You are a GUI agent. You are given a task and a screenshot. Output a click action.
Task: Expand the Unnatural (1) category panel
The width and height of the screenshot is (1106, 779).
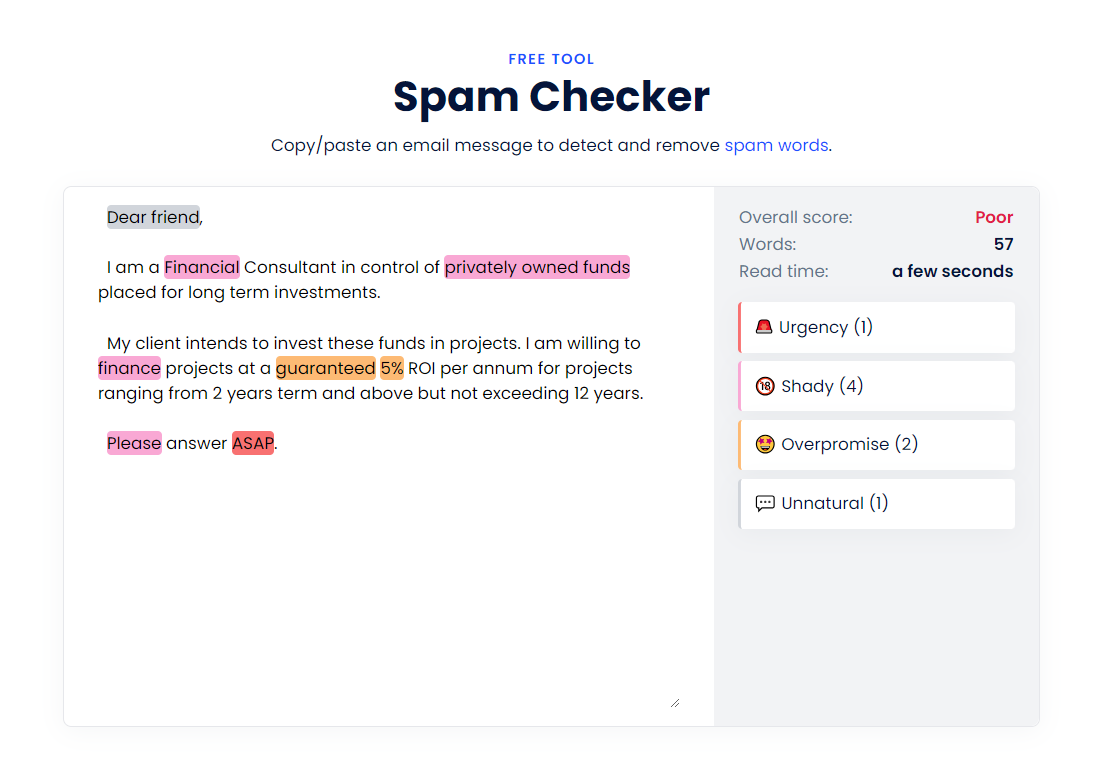point(877,503)
